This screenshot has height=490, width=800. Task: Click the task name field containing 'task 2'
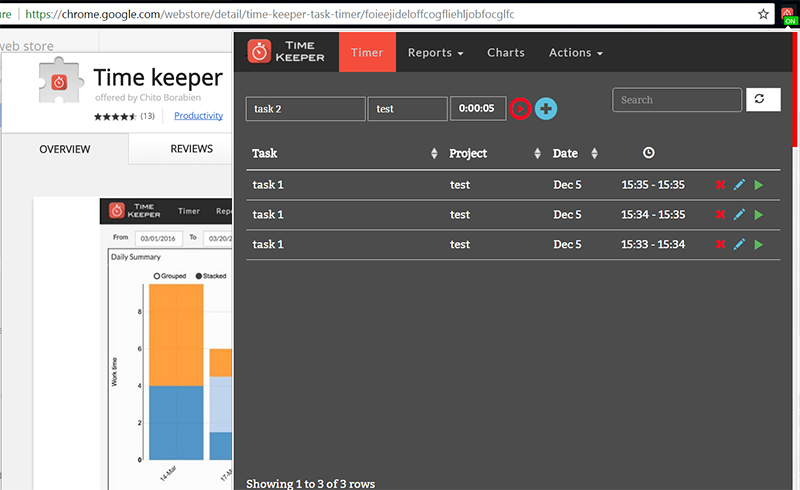point(306,109)
